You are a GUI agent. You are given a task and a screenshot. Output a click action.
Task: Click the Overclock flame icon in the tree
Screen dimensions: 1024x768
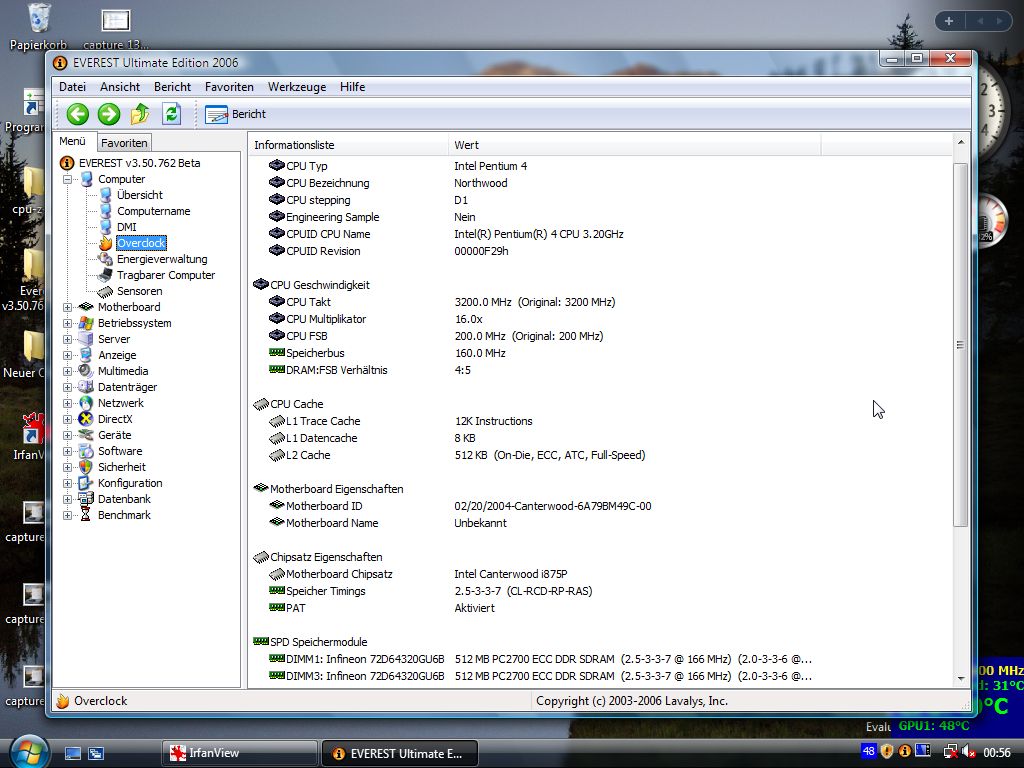click(105, 243)
